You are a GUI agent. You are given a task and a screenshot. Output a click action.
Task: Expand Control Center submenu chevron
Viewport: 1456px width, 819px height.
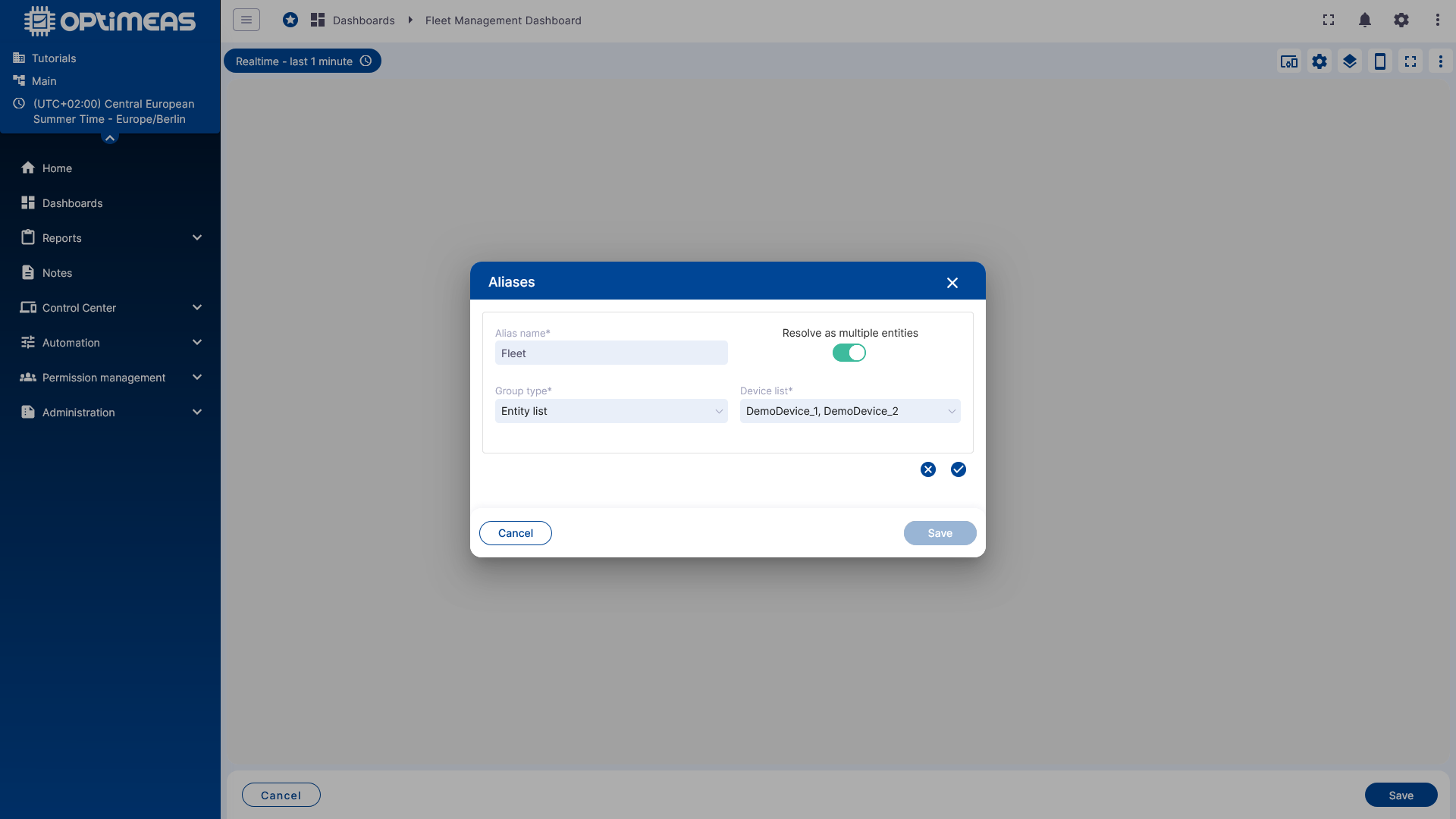(x=197, y=308)
